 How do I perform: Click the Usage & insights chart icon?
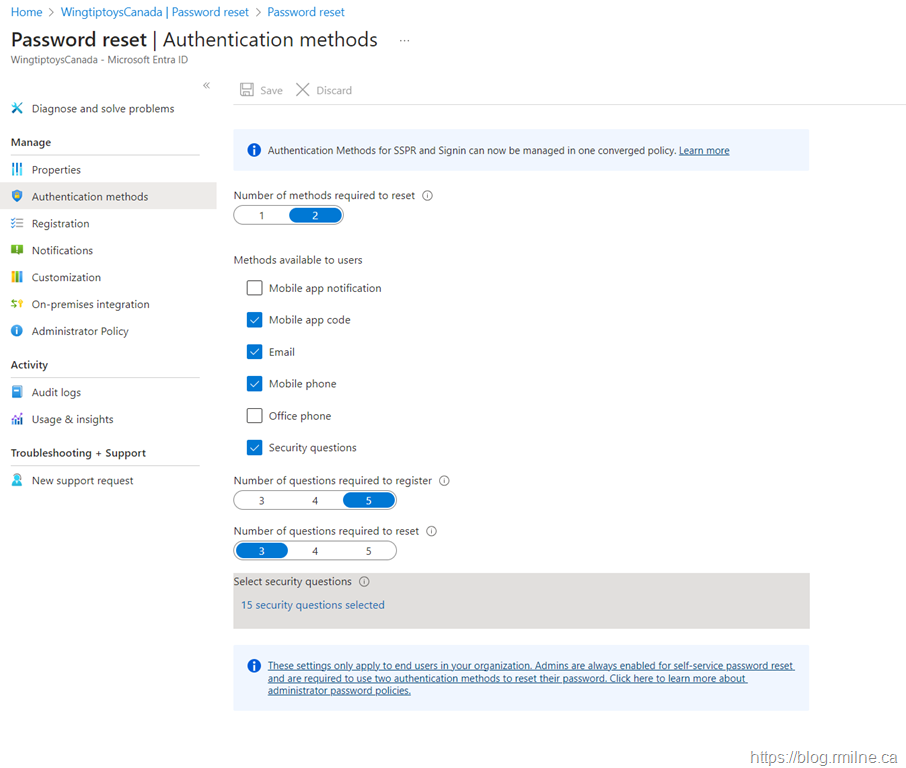[17, 420]
